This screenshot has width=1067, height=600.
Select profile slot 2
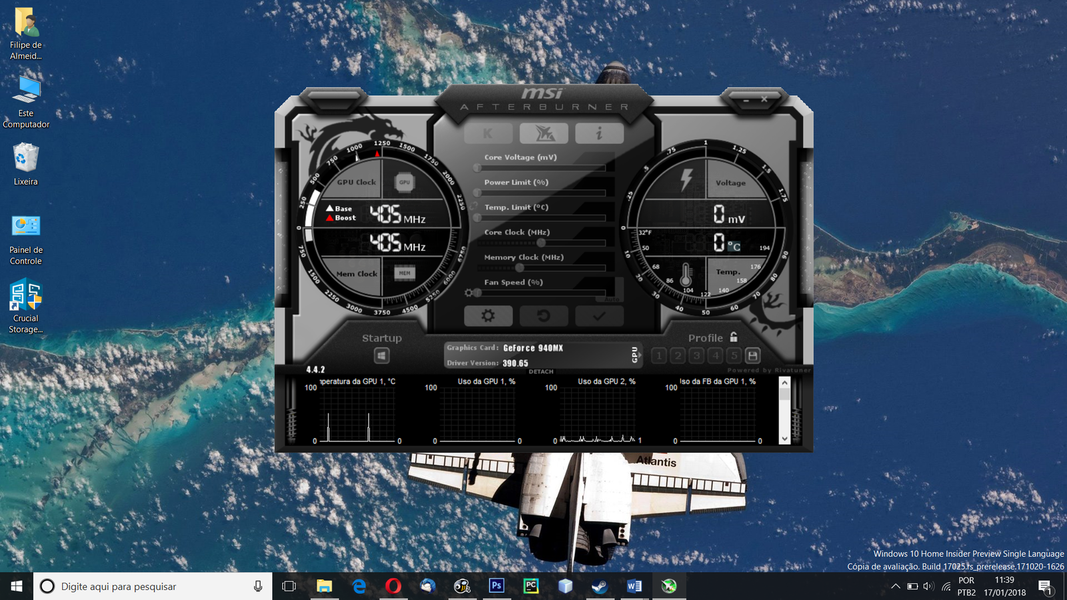pos(678,356)
